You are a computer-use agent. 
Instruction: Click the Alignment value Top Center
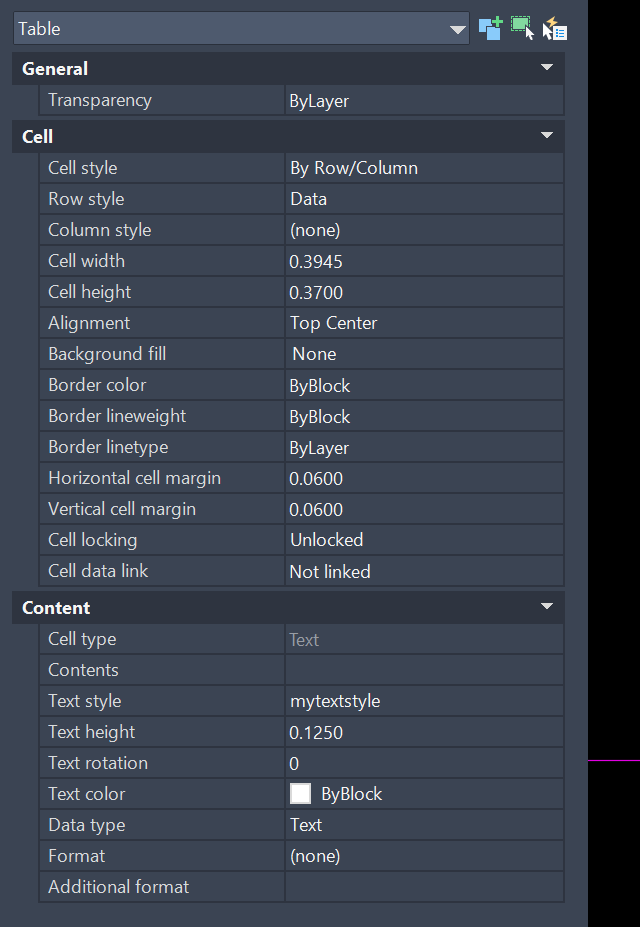[424, 323]
